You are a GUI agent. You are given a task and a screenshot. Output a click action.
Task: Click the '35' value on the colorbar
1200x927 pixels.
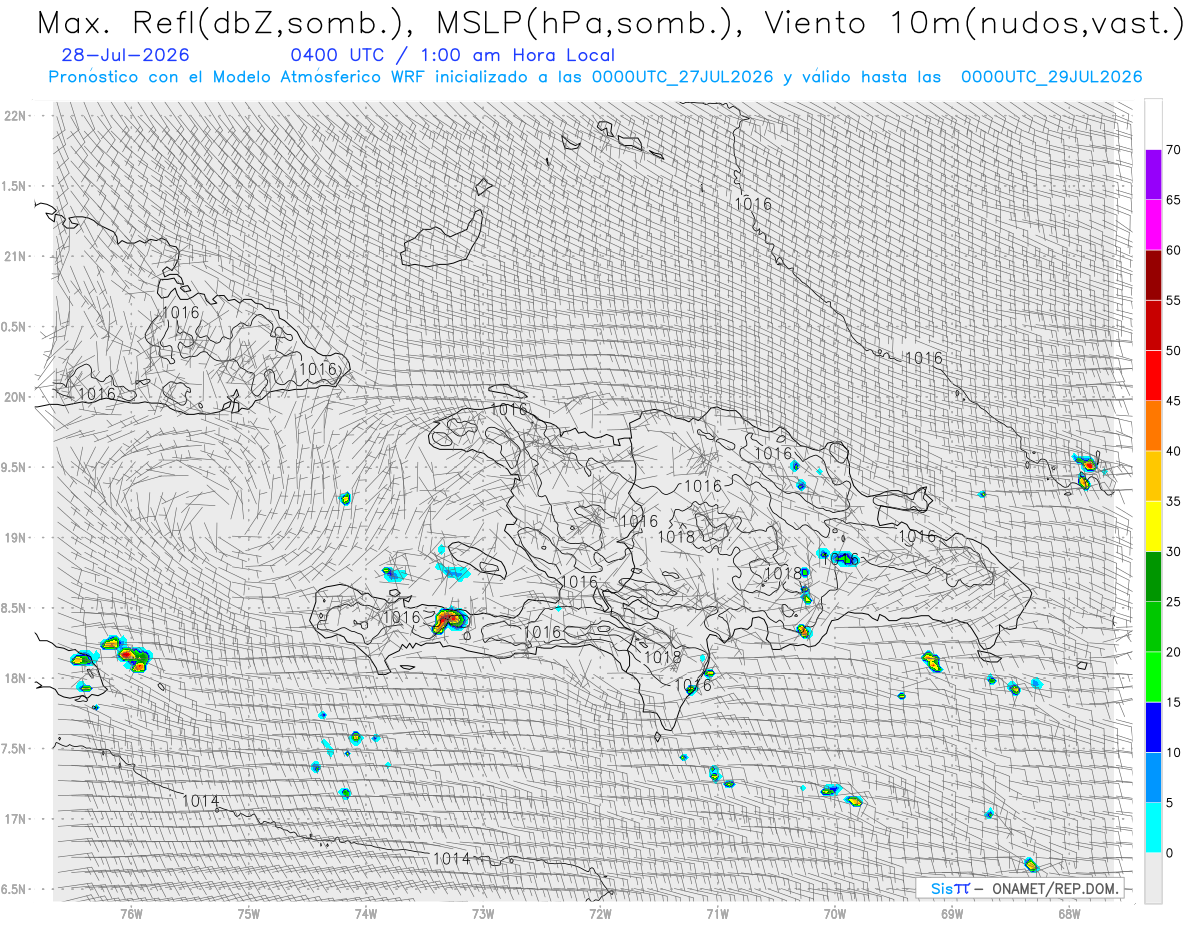1173,501
